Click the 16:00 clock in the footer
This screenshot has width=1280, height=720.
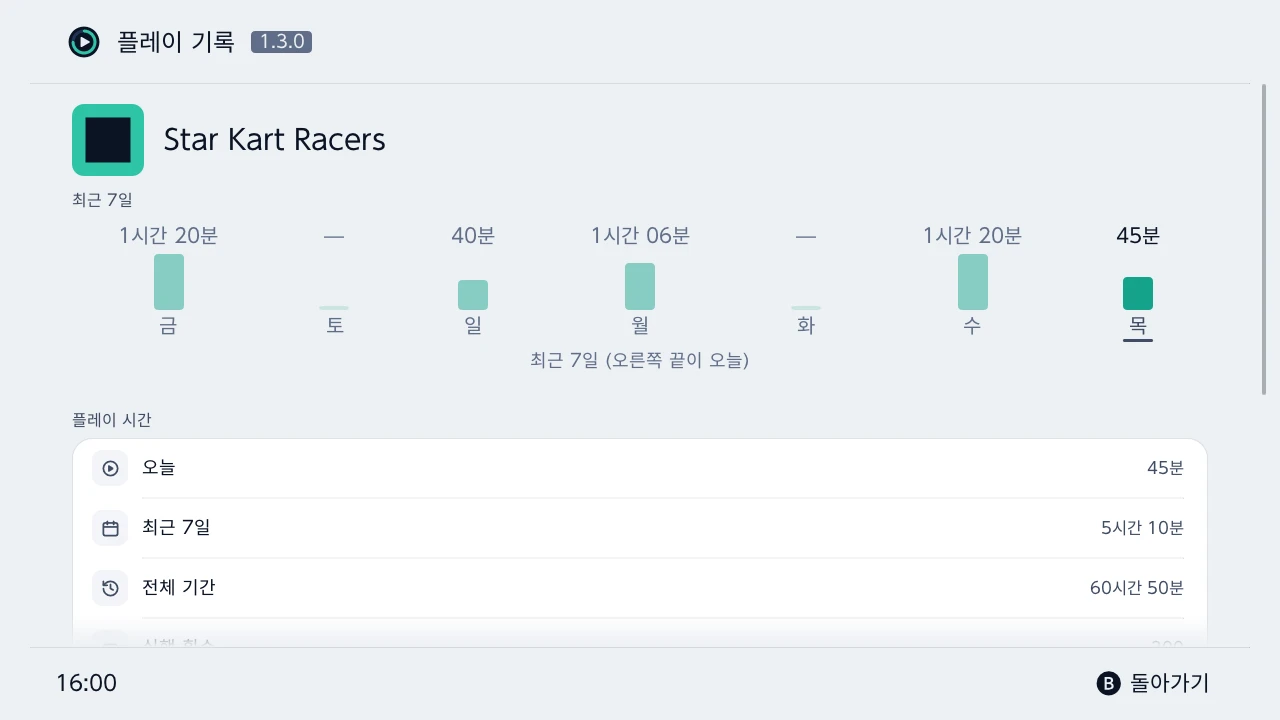(86, 683)
